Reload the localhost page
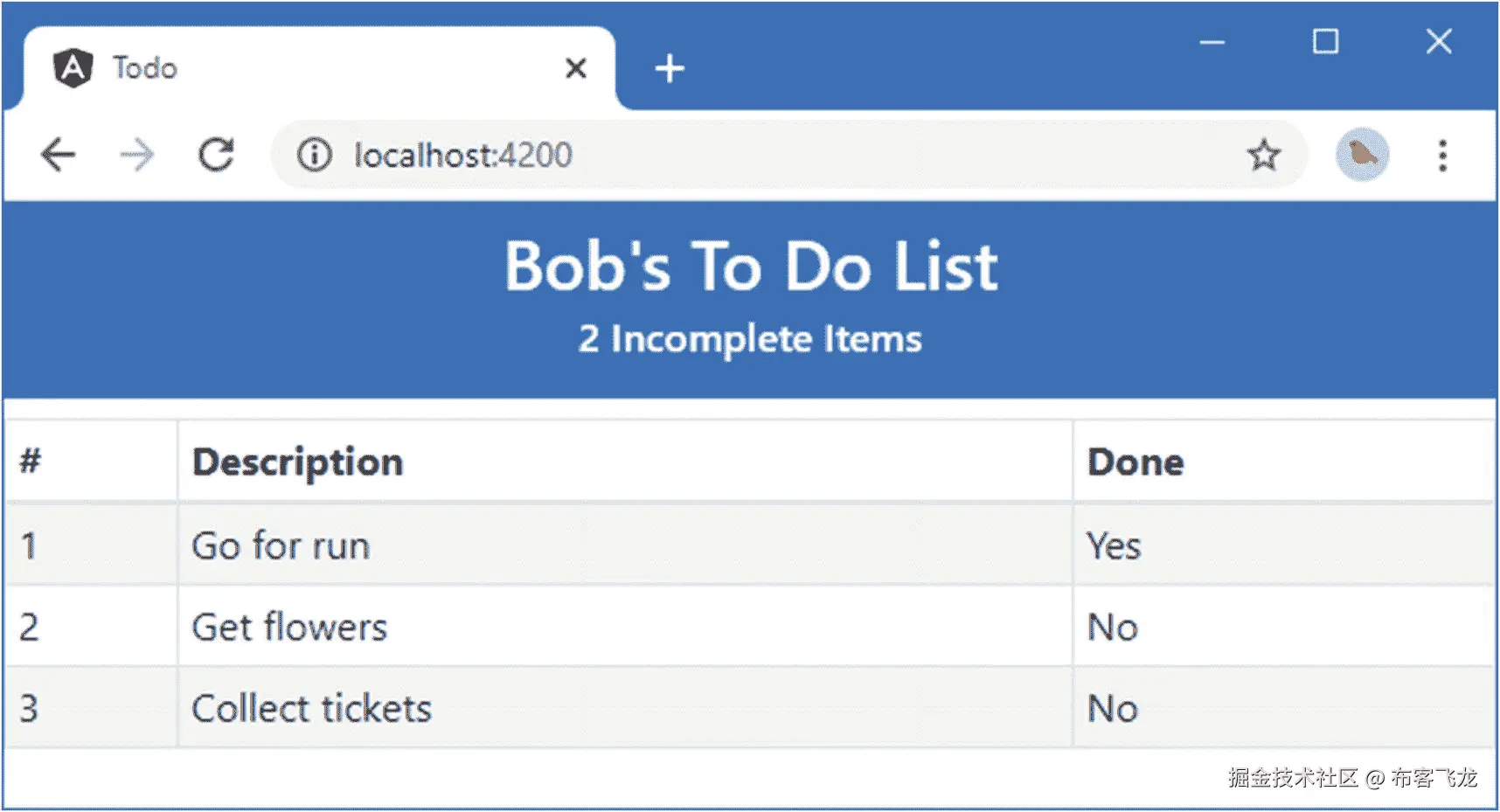The height and width of the screenshot is (812, 1500). tap(215, 156)
